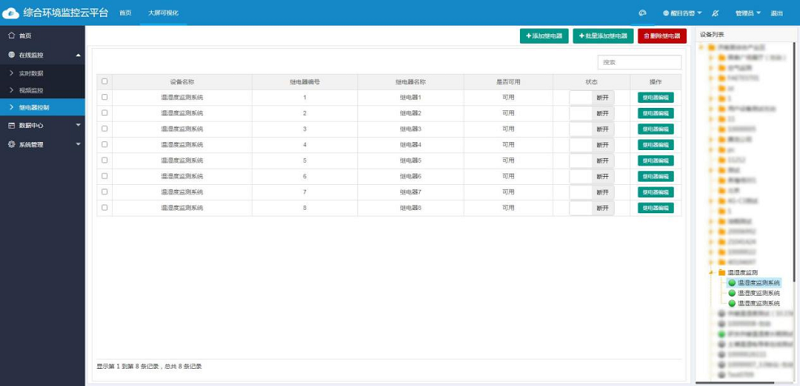Click the cloud platform logo icon

[x=11, y=13]
